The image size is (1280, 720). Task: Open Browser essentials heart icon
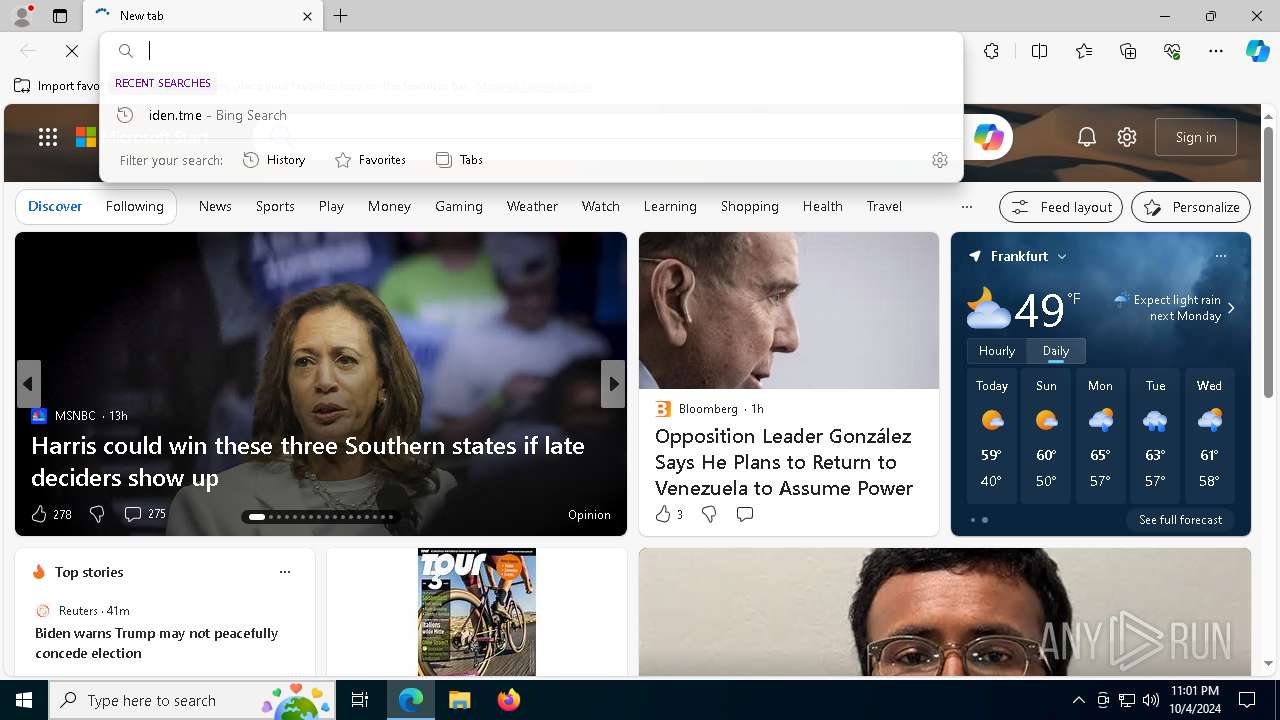pyautogui.click(x=1172, y=51)
